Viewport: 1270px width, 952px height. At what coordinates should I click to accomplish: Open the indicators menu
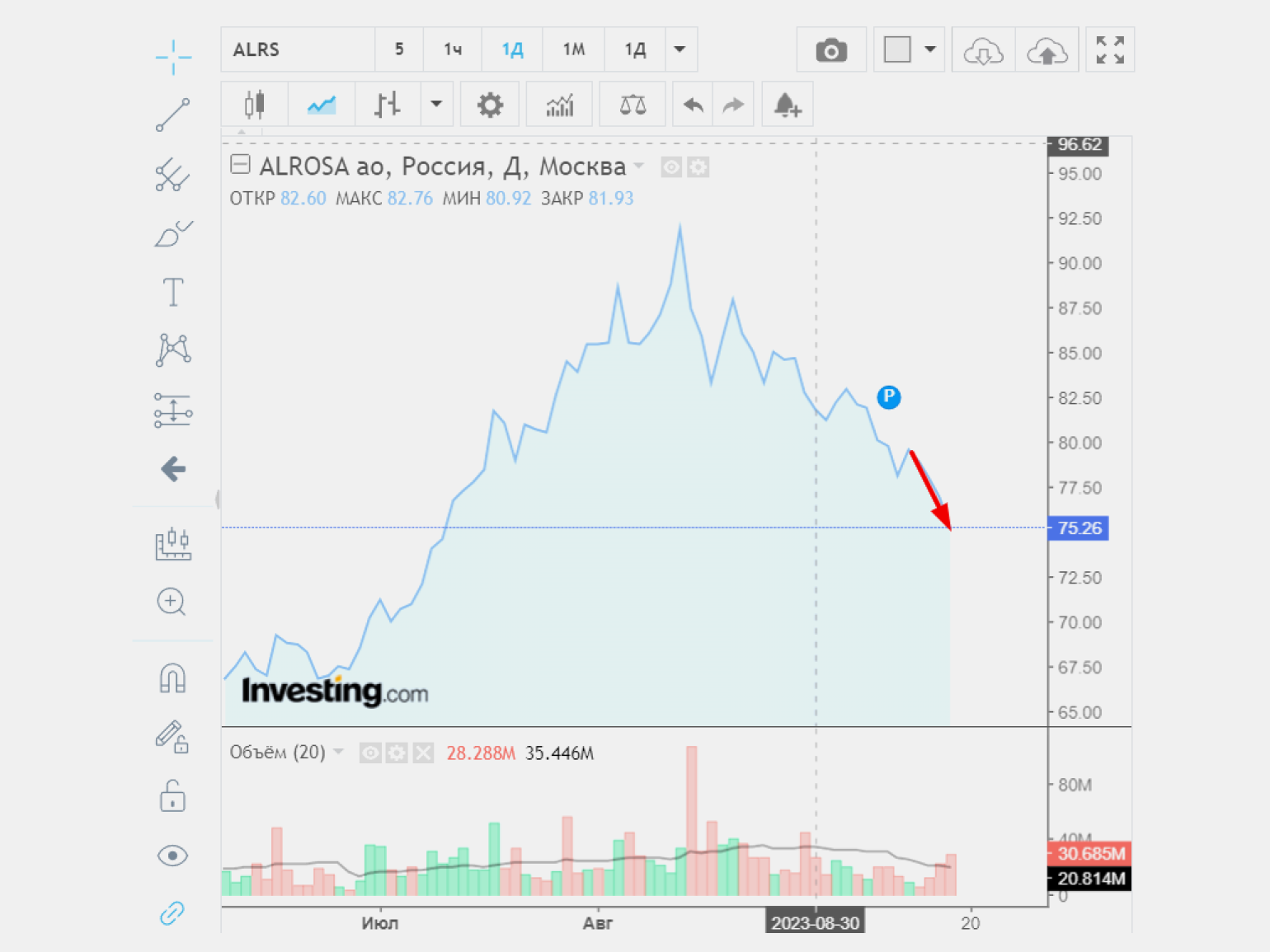[559, 105]
